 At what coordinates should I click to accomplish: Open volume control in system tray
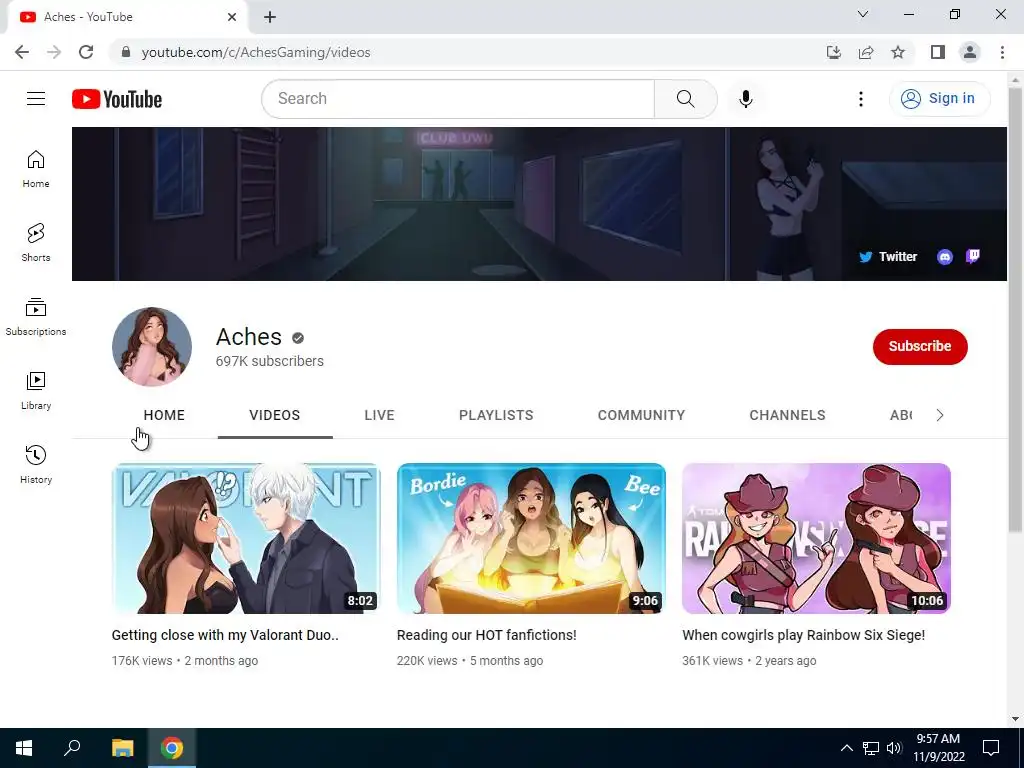point(894,748)
